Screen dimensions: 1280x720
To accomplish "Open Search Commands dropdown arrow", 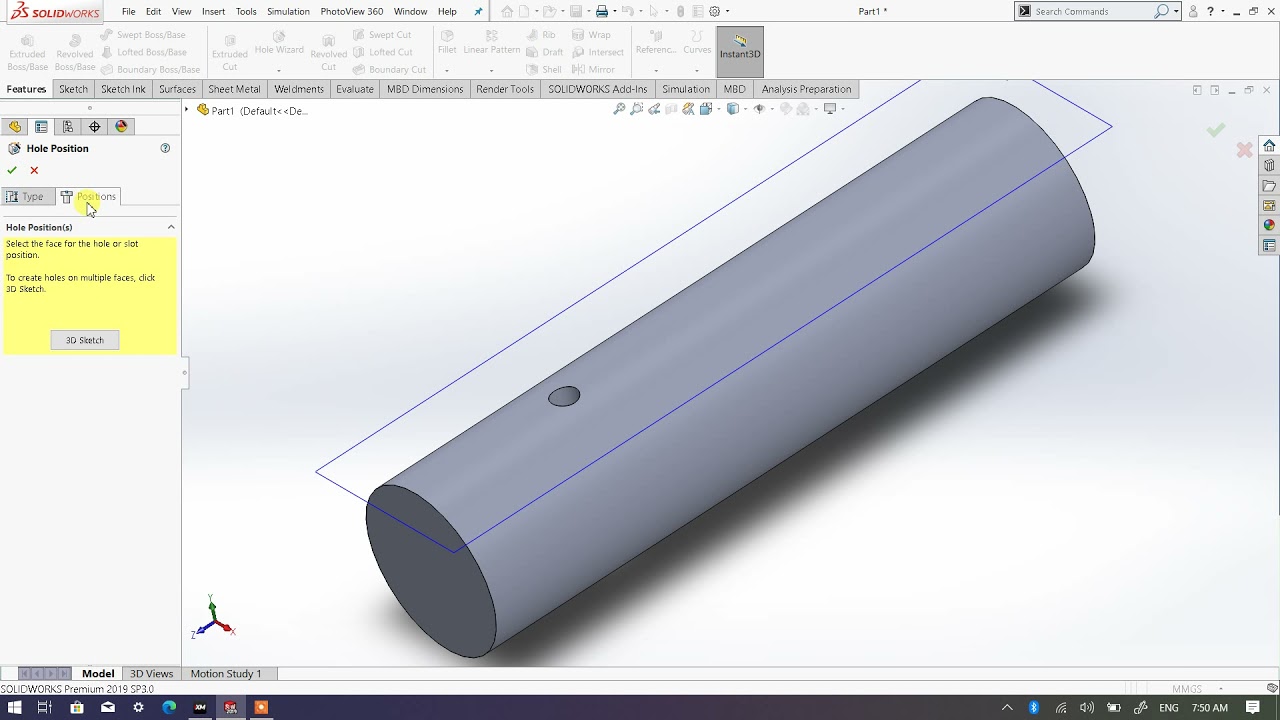I will [1176, 11].
